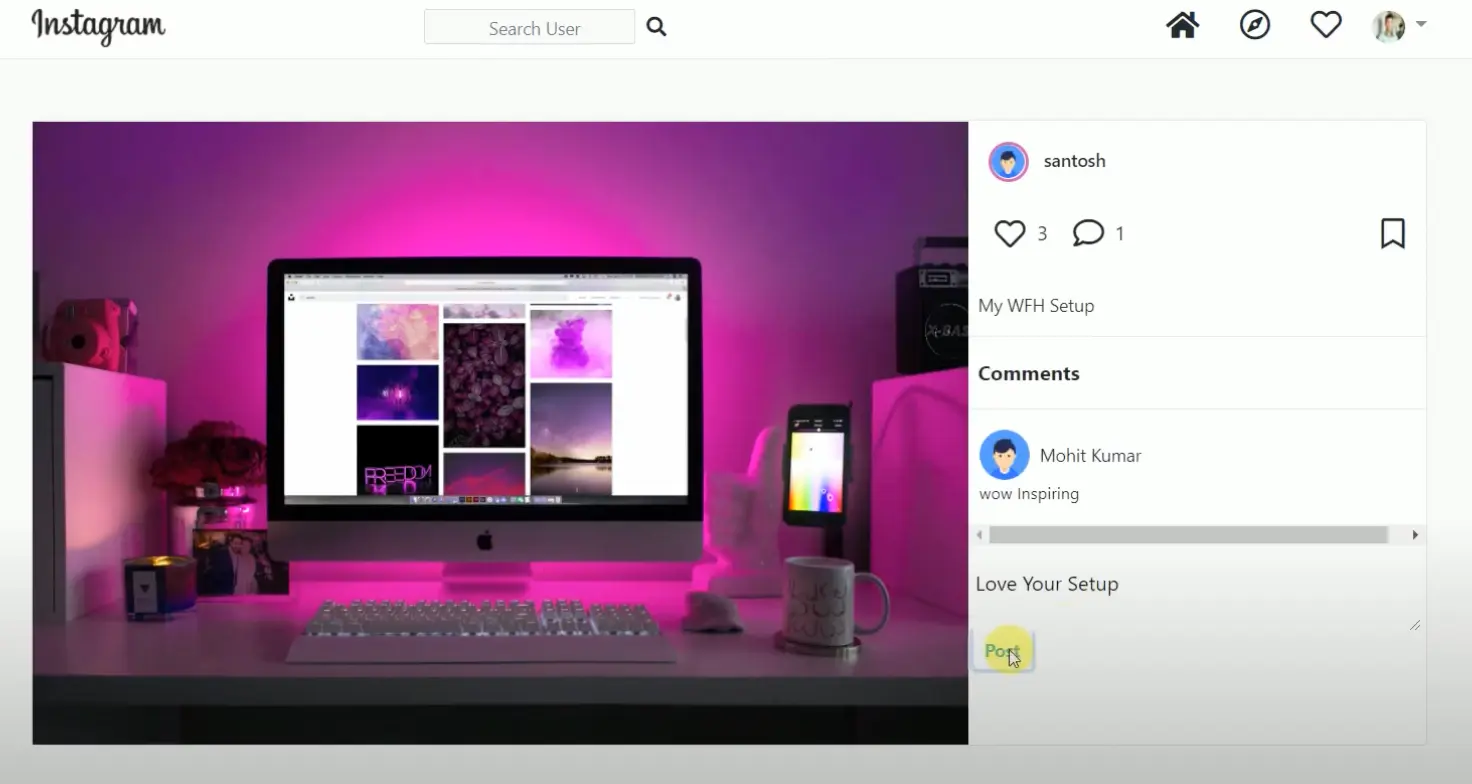Like santosh's post with the heart icon
This screenshot has width=1472, height=784.
pos(1010,232)
